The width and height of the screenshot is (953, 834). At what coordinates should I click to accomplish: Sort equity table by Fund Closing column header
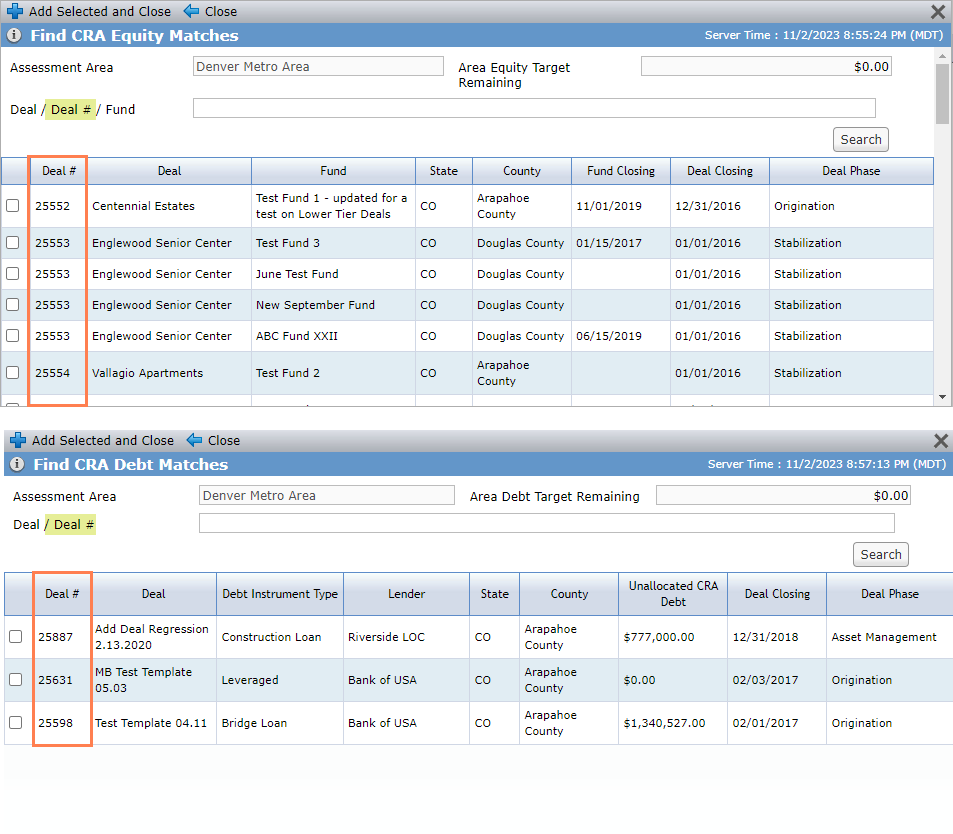(621, 171)
